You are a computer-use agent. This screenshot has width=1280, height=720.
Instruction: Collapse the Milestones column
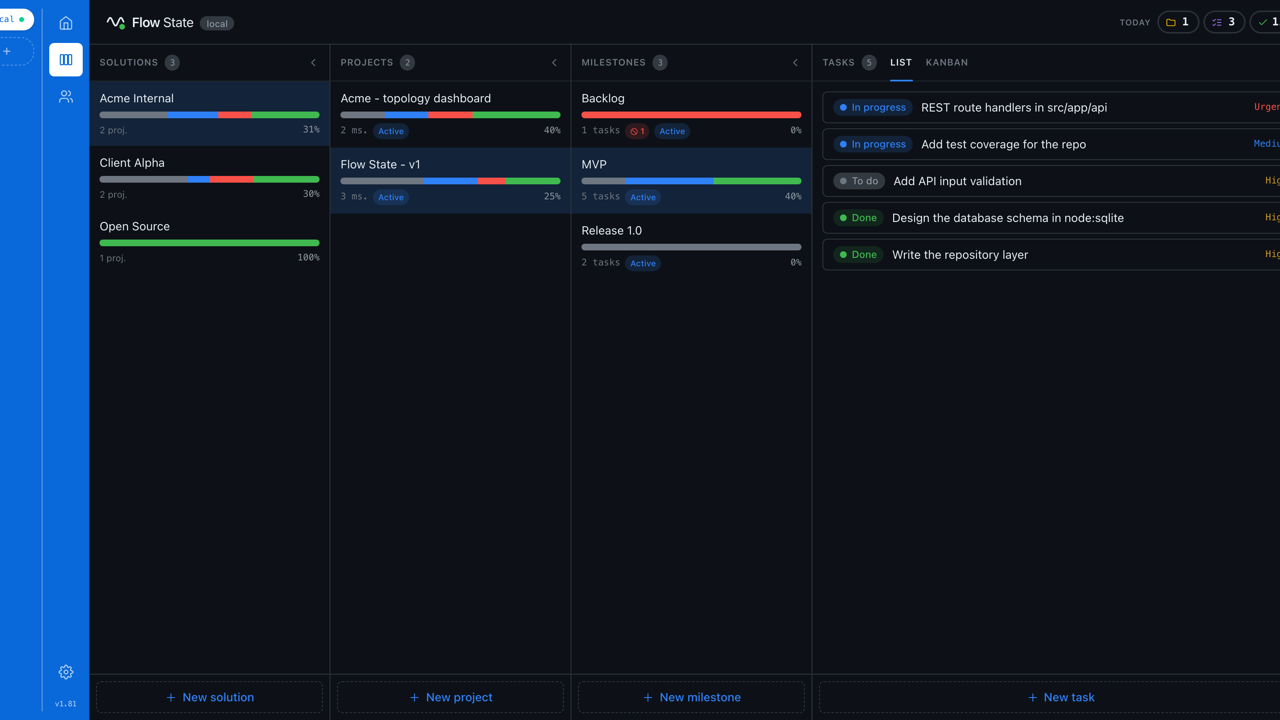coord(795,63)
